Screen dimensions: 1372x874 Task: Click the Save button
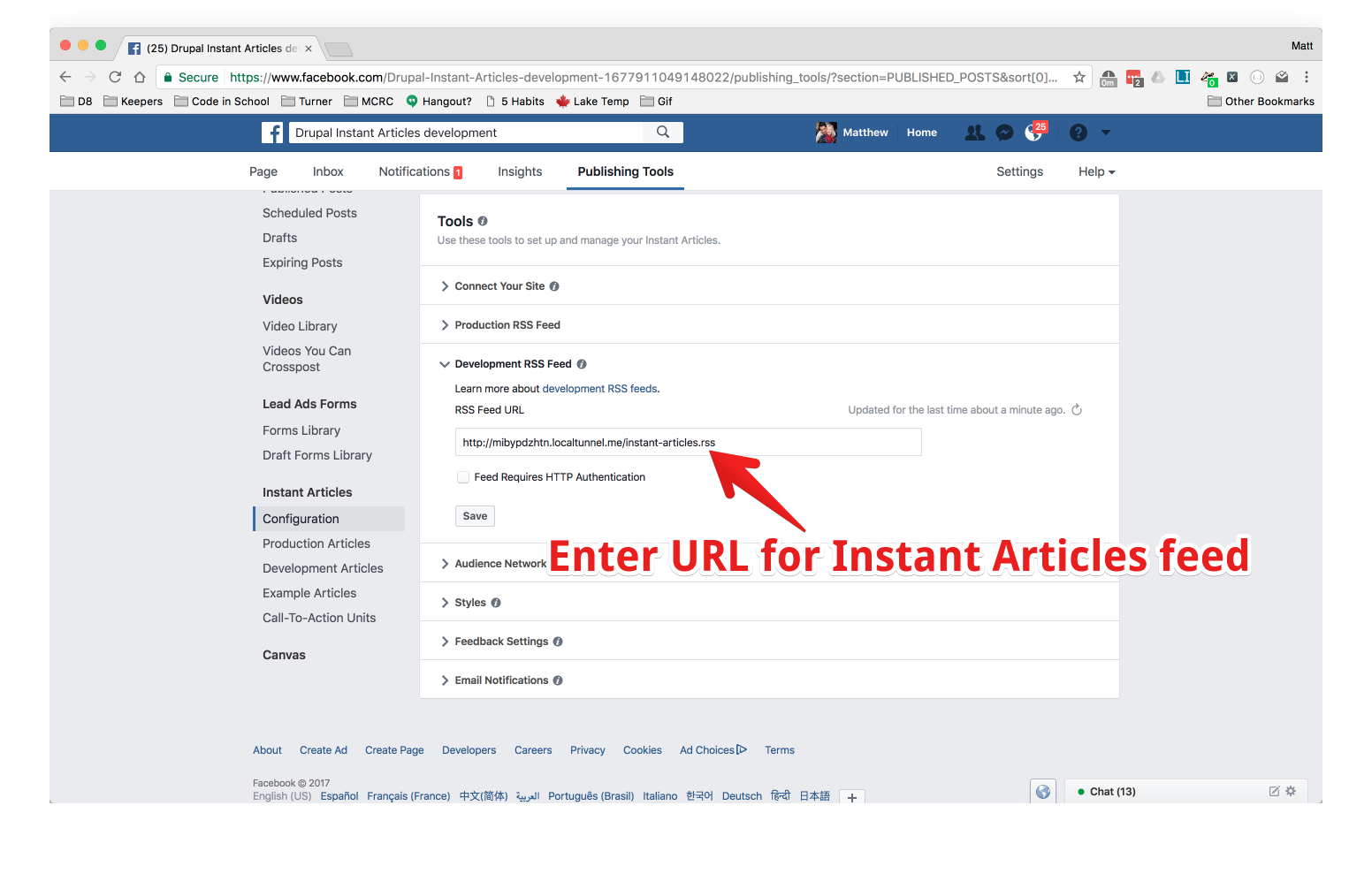tap(475, 515)
